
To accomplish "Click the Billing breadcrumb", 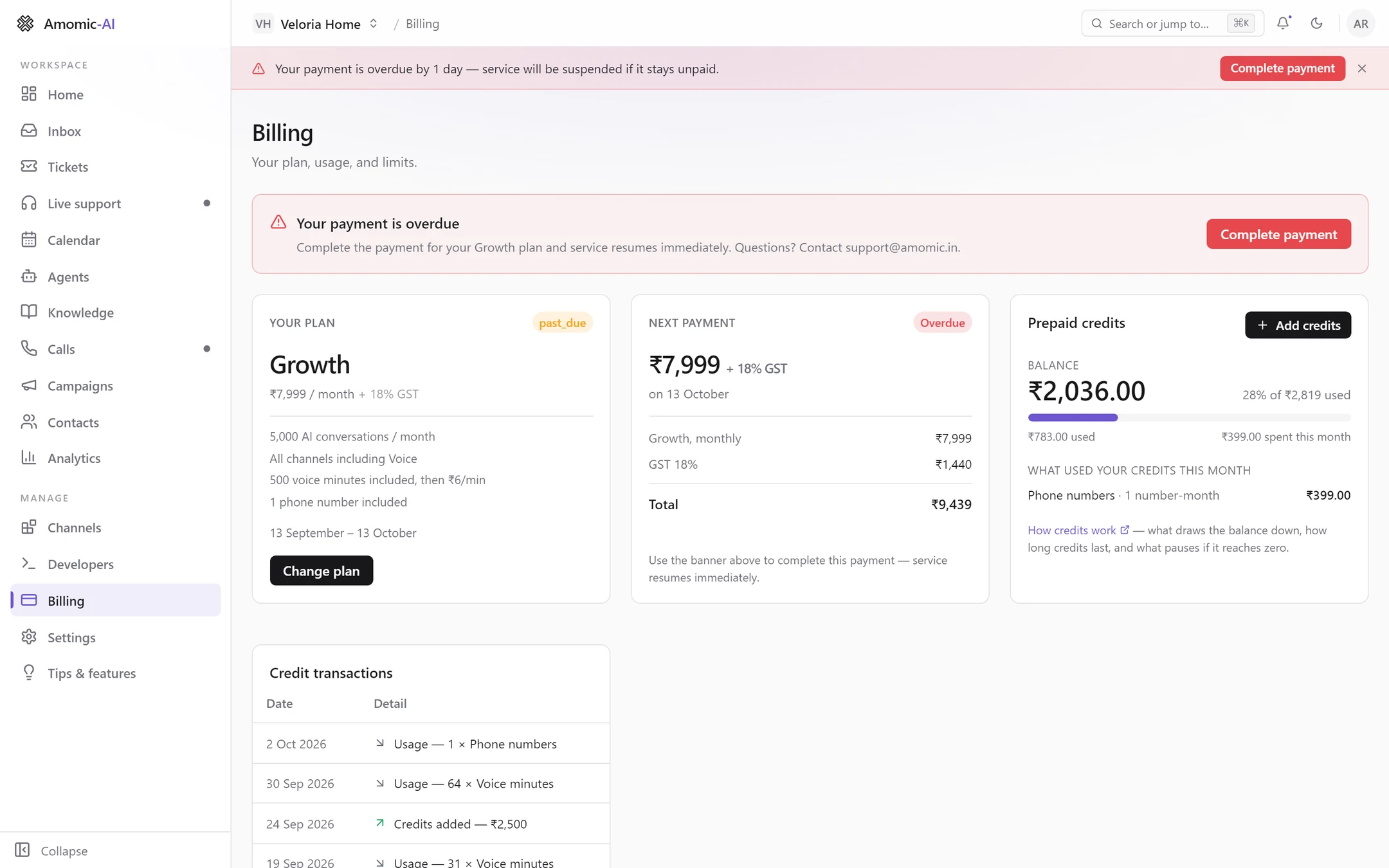I will point(422,24).
